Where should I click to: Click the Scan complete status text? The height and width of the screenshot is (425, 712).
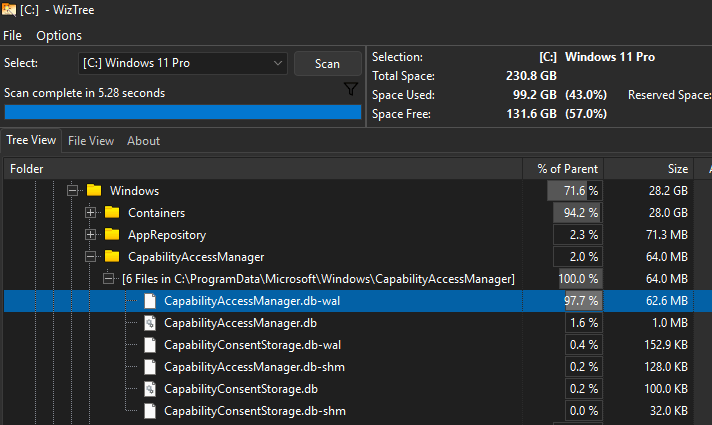[x=84, y=93]
